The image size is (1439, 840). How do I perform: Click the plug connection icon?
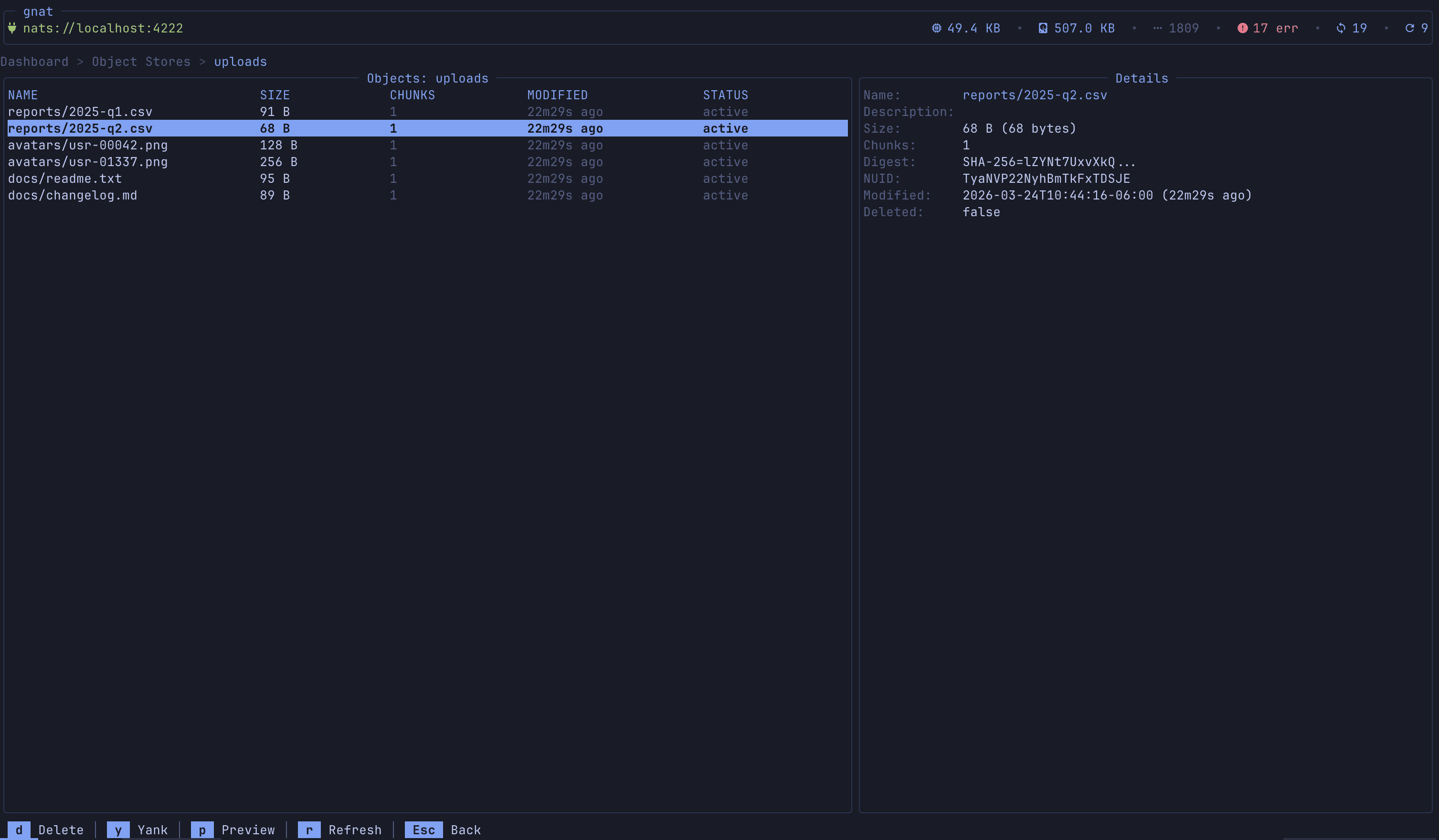[12, 28]
